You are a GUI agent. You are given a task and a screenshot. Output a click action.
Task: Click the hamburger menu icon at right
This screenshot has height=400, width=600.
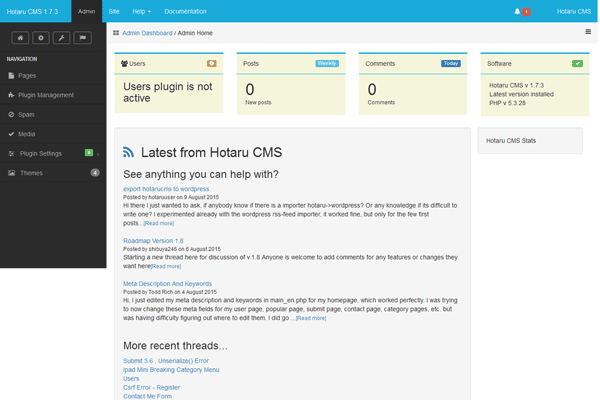tap(588, 32)
